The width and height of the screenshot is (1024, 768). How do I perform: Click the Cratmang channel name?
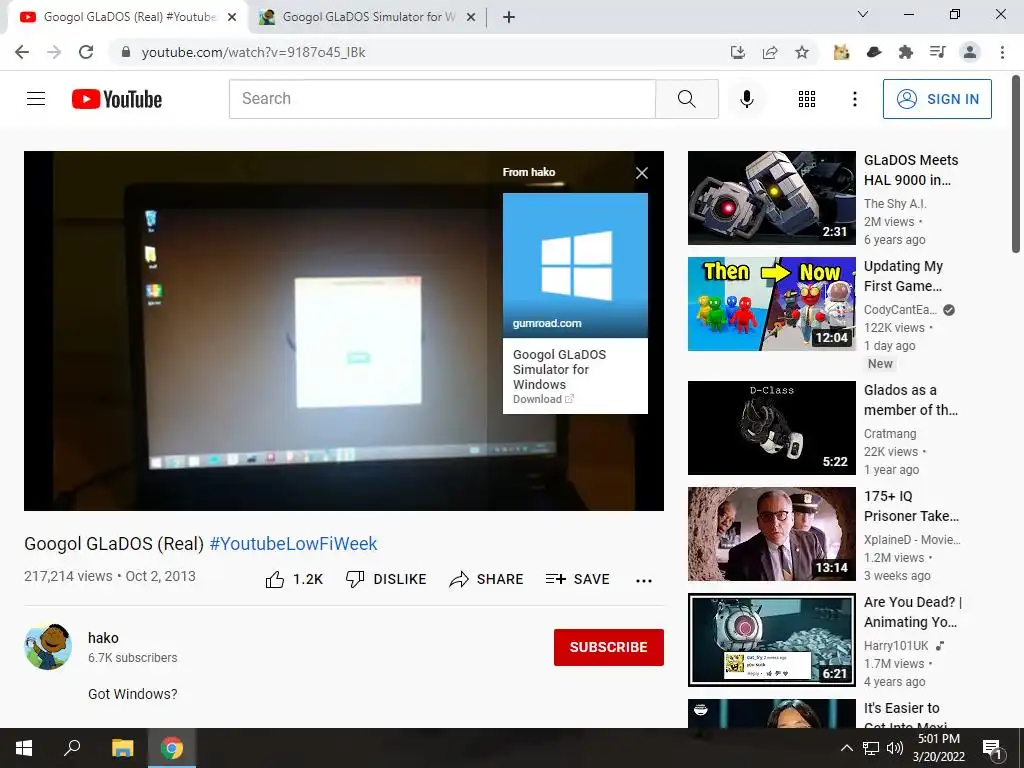click(x=890, y=434)
